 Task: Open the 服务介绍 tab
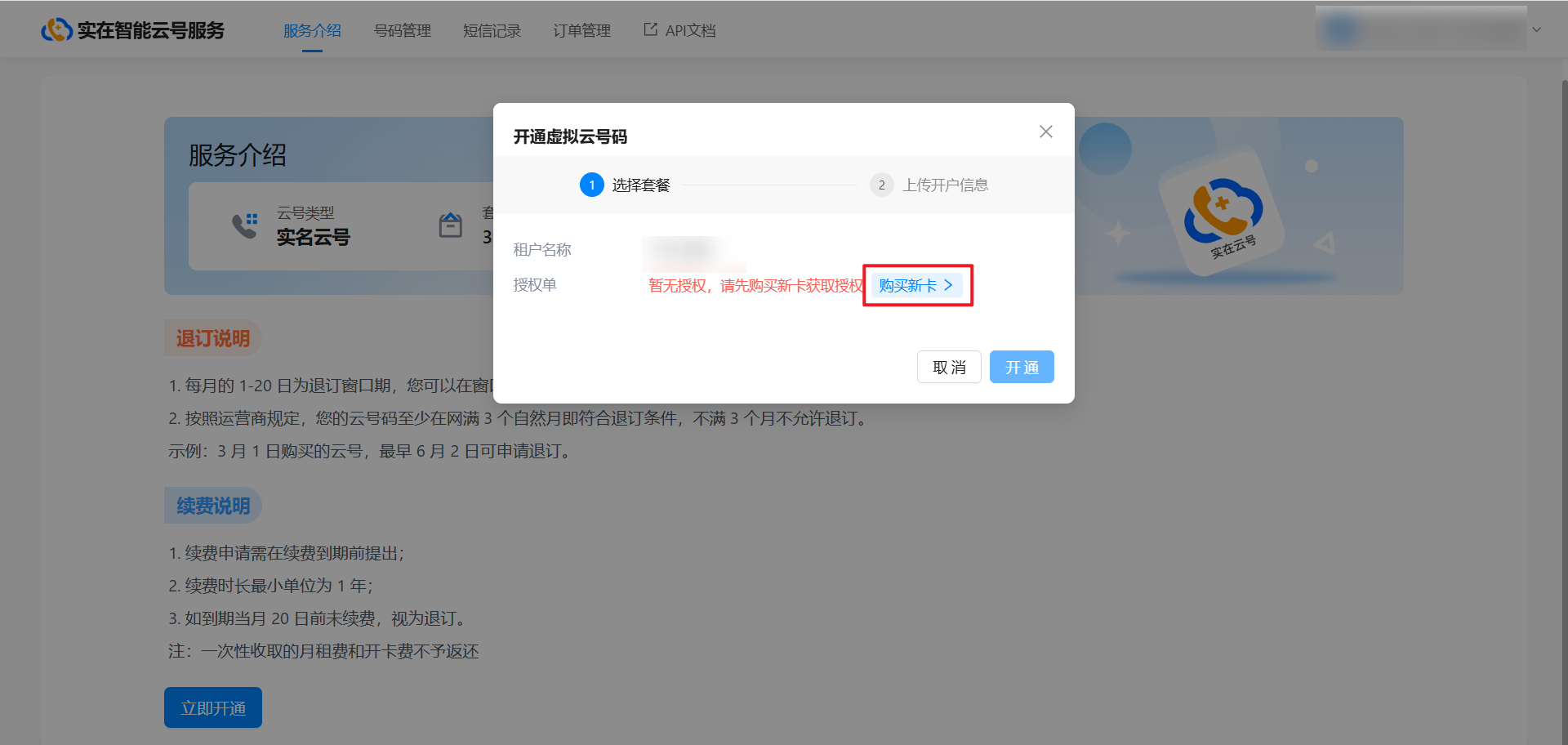point(312,31)
